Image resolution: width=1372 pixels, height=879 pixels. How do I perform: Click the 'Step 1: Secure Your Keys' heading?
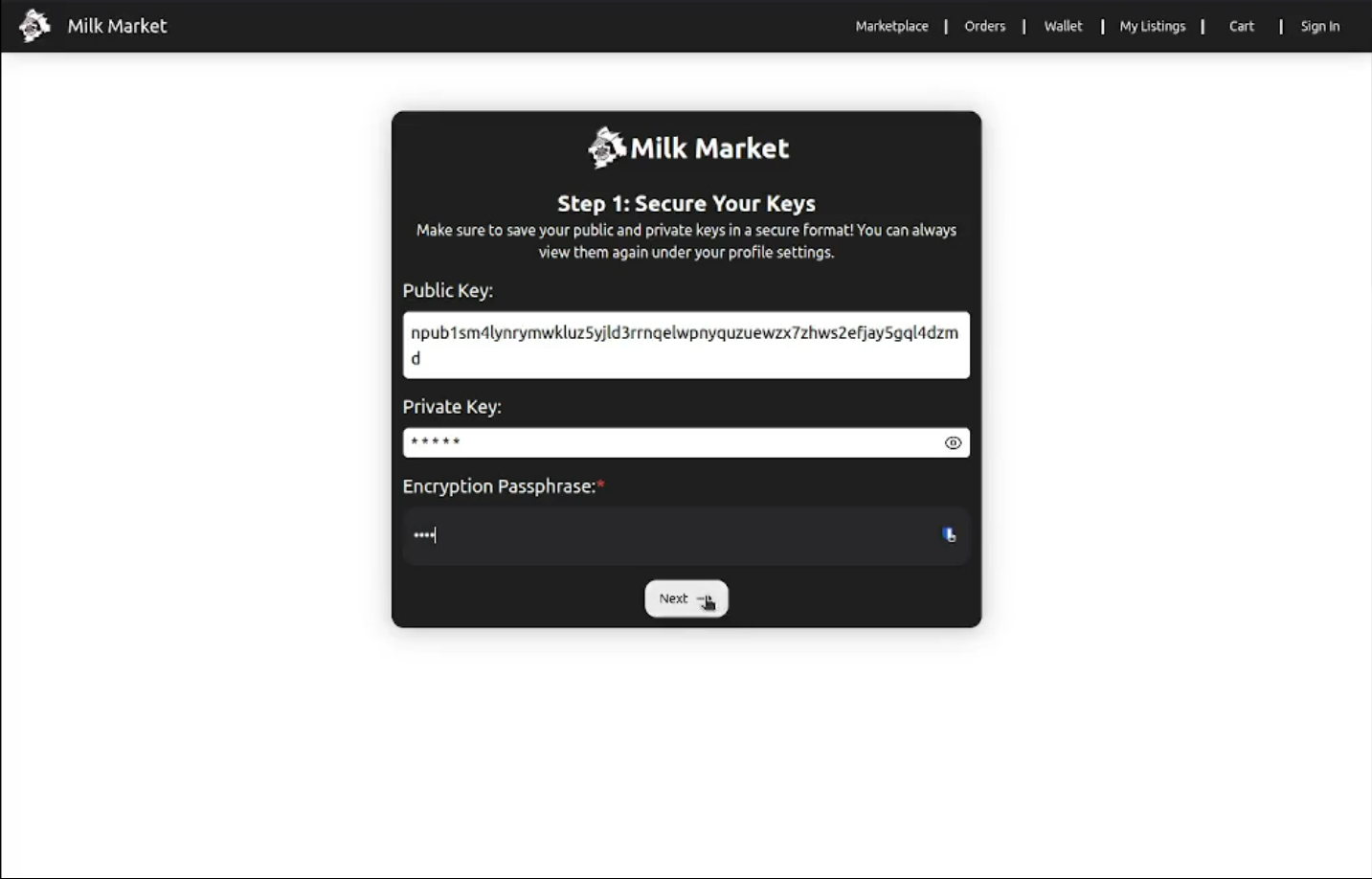[686, 203]
